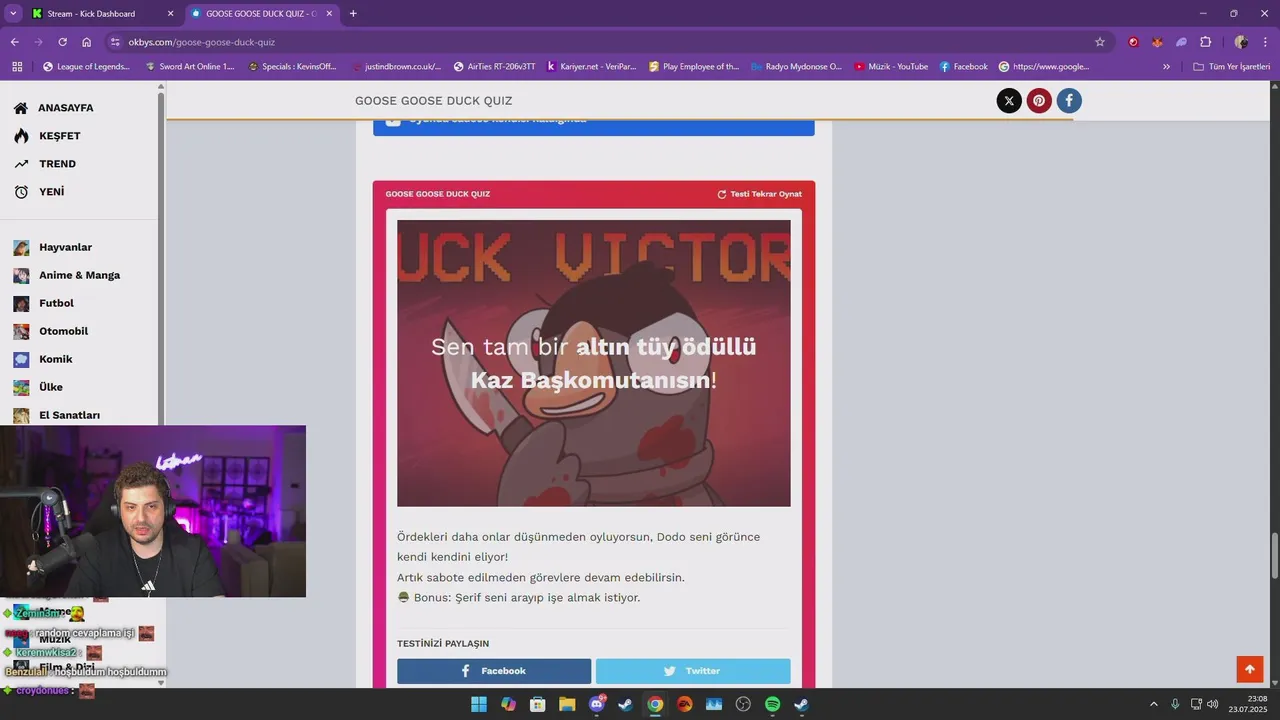
Task: Click Testi Tekrar Oynat to replay quiz
Action: tap(759, 194)
